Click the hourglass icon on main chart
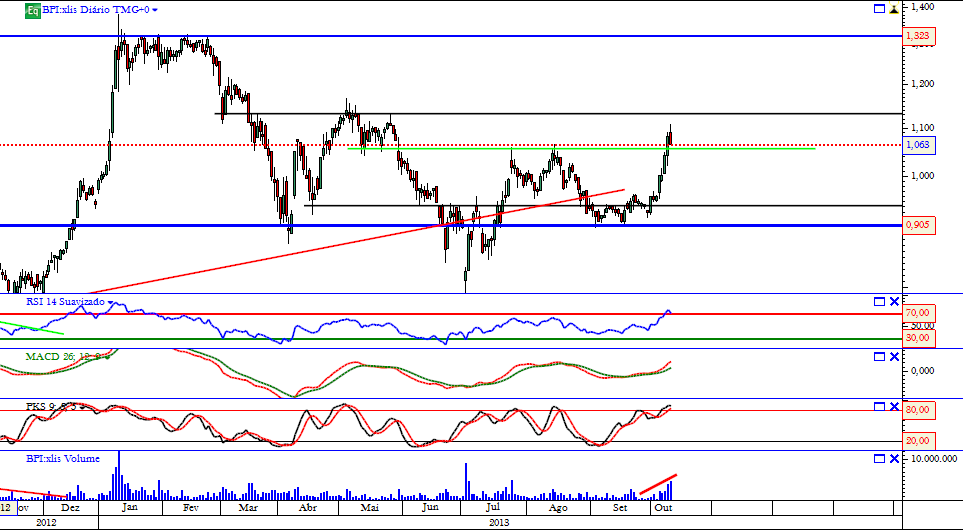Screen dimensions: 963x530 (x=894, y=9)
